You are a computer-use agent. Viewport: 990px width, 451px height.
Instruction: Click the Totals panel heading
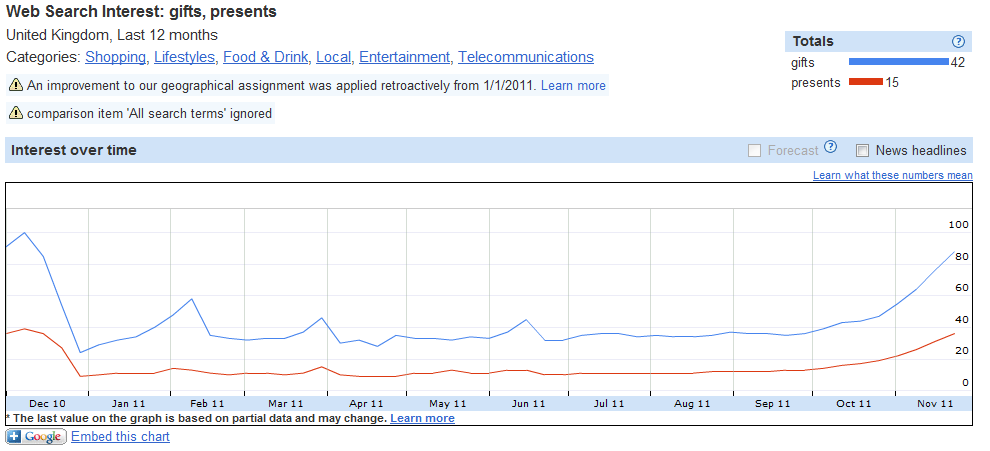coord(813,42)
